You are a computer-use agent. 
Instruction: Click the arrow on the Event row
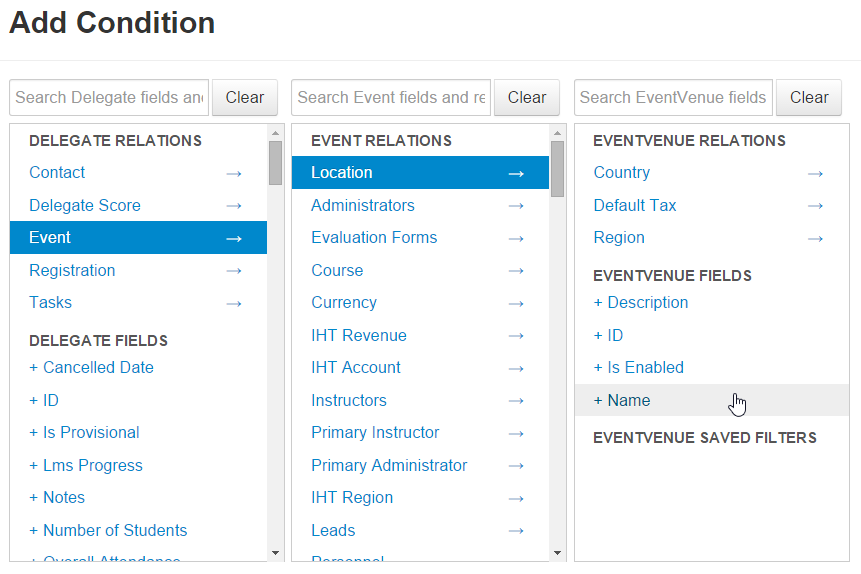234,238
